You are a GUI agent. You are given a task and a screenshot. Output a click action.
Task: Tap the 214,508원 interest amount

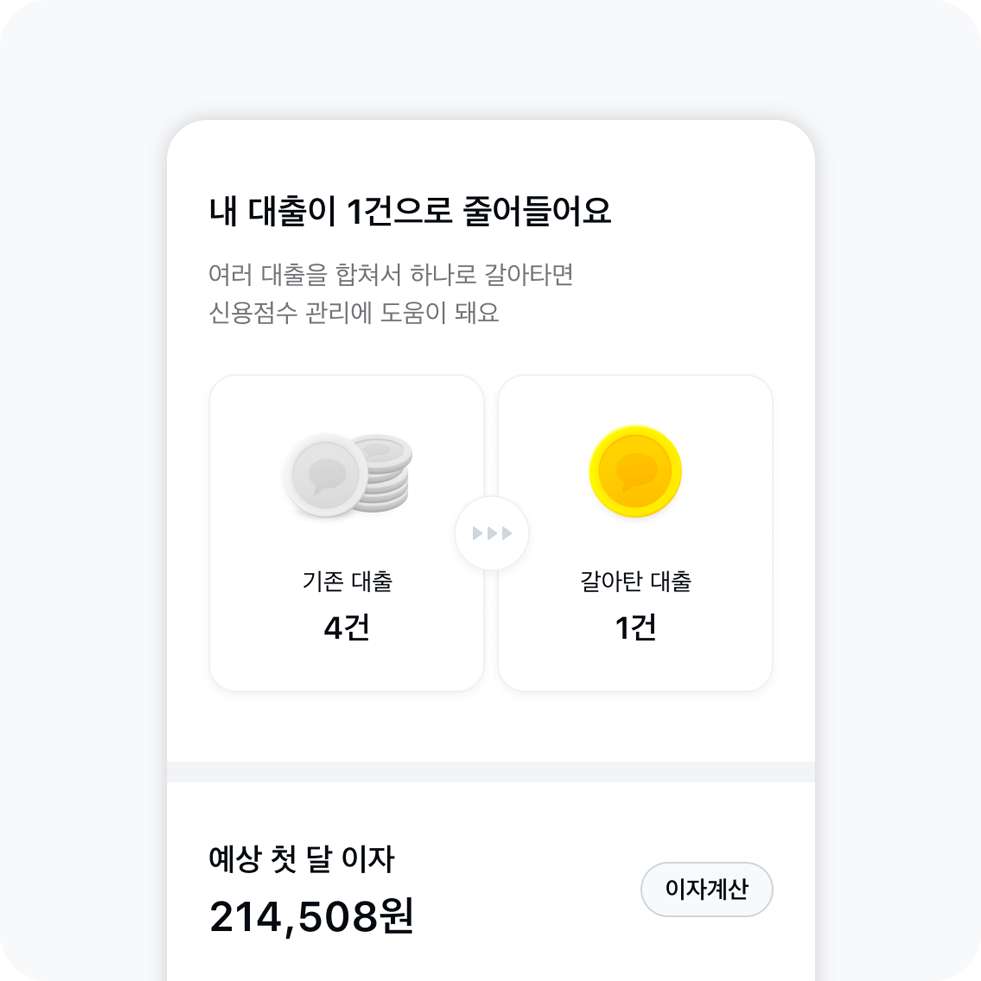pyautogui.click(x=311, y=916)
